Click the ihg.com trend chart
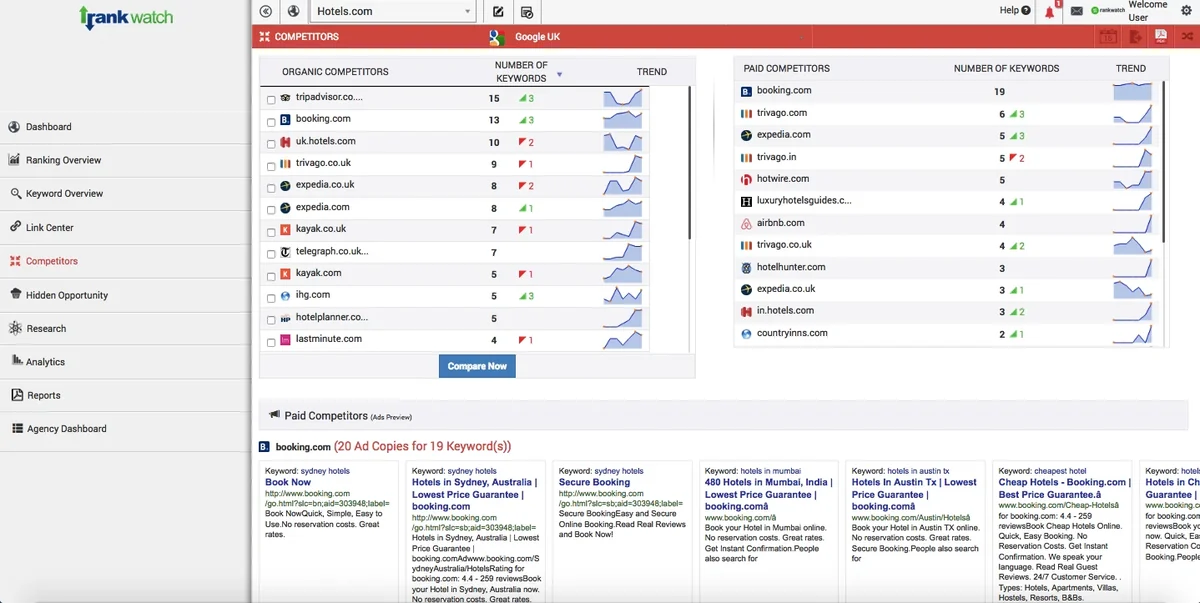The width and height of the screenshot is (1200, 603). (x=622, y=295)
